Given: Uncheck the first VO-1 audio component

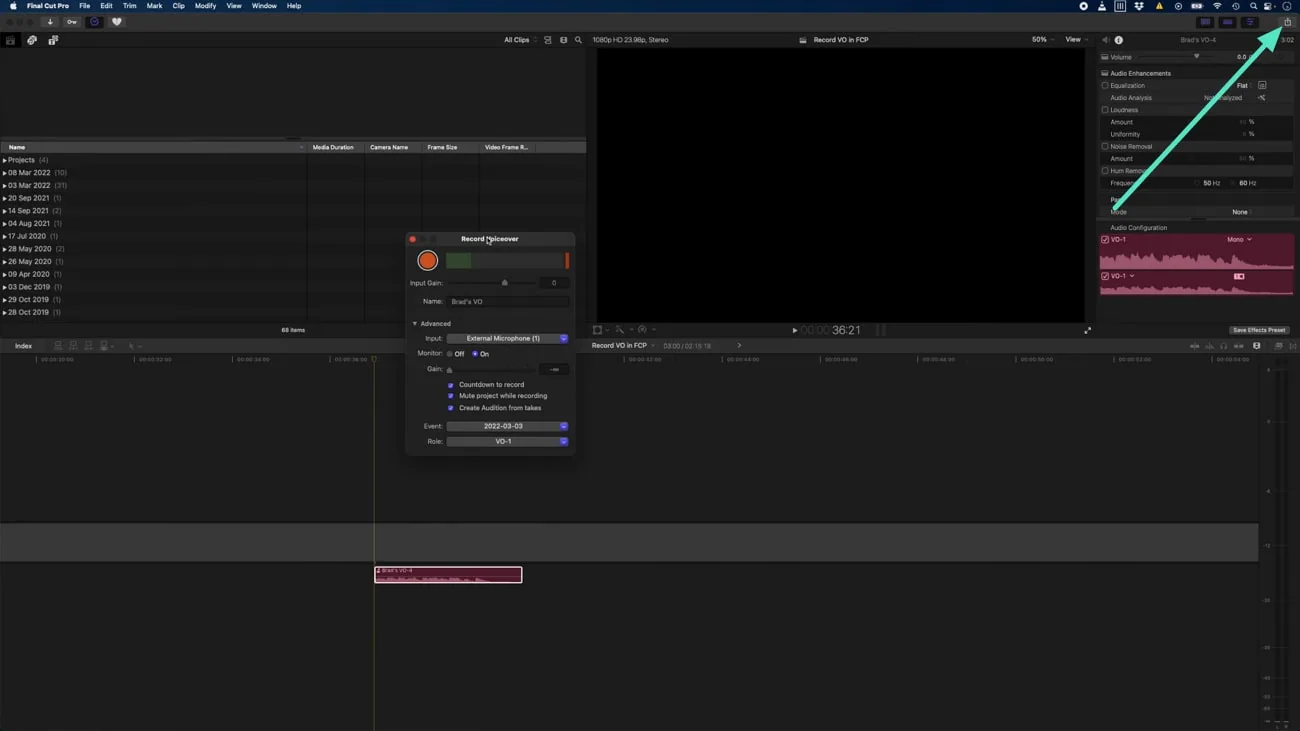Looking at the screenshot, I should (1105, 240).
